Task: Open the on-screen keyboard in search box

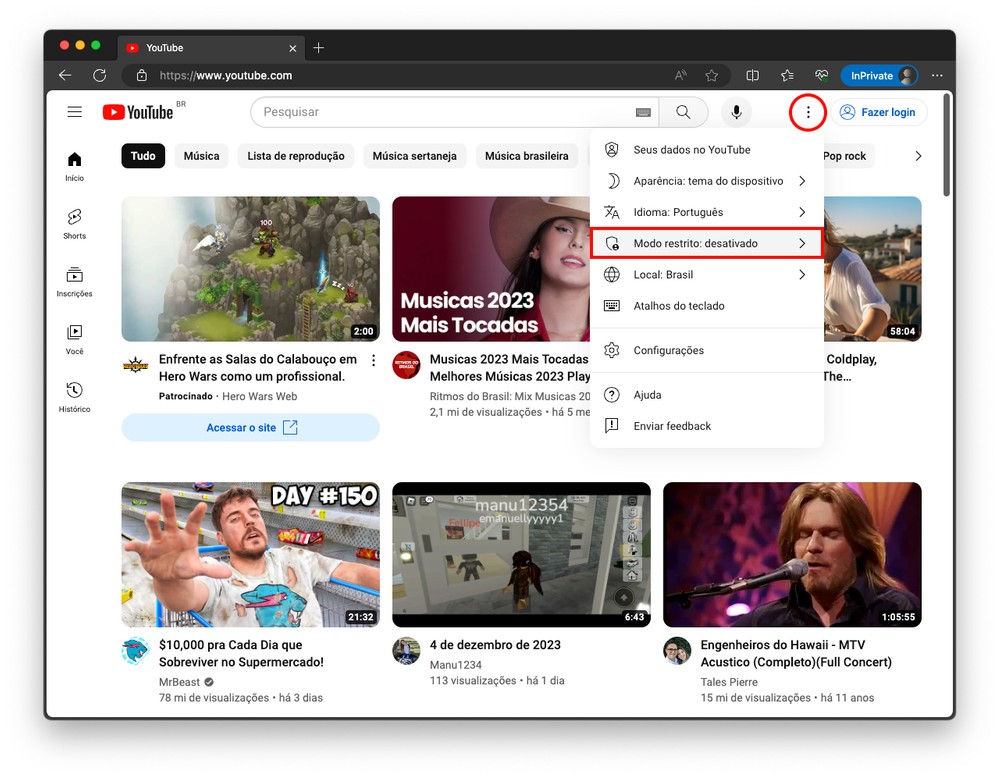Action: point(643,112)
